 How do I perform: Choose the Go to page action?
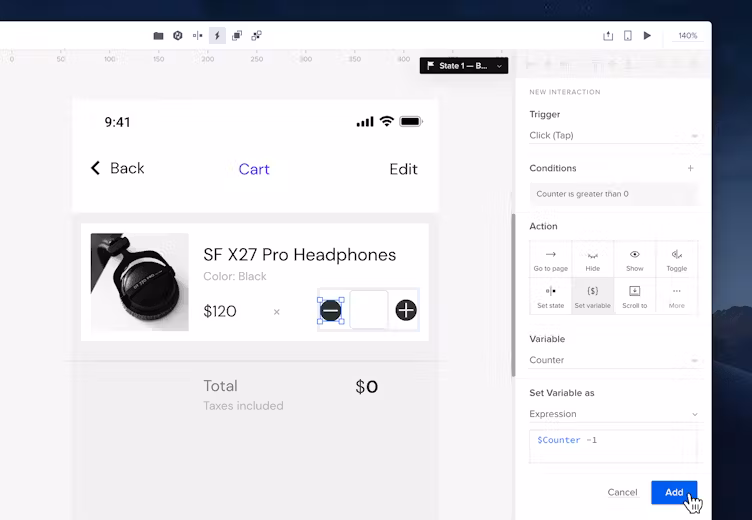tap(551, 260)
